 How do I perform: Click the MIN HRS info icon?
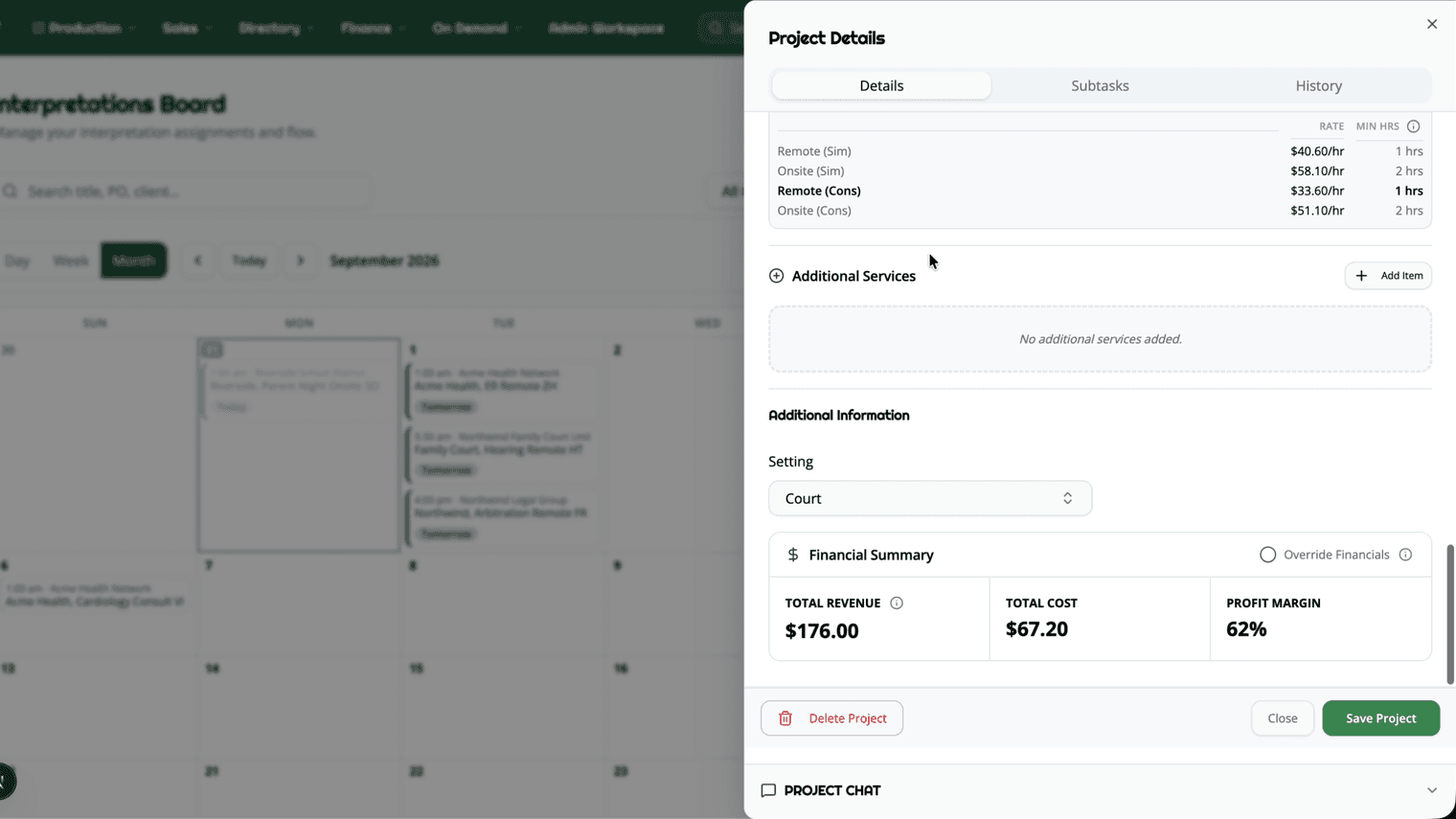coord(1413,126)
